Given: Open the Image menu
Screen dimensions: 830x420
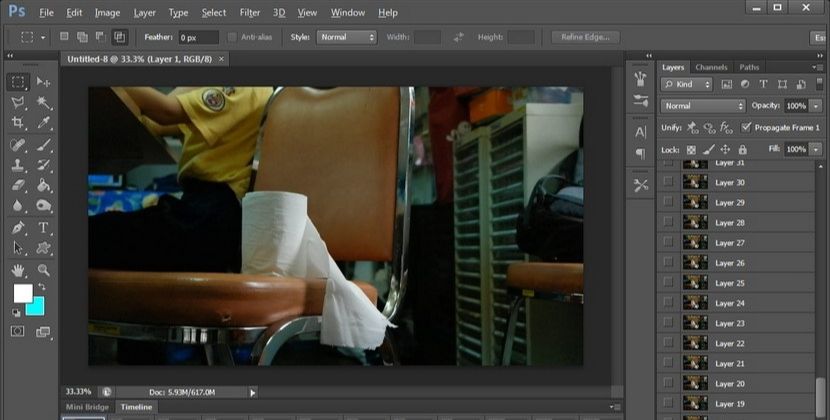Looking at the screenshot, I should 107,13.
